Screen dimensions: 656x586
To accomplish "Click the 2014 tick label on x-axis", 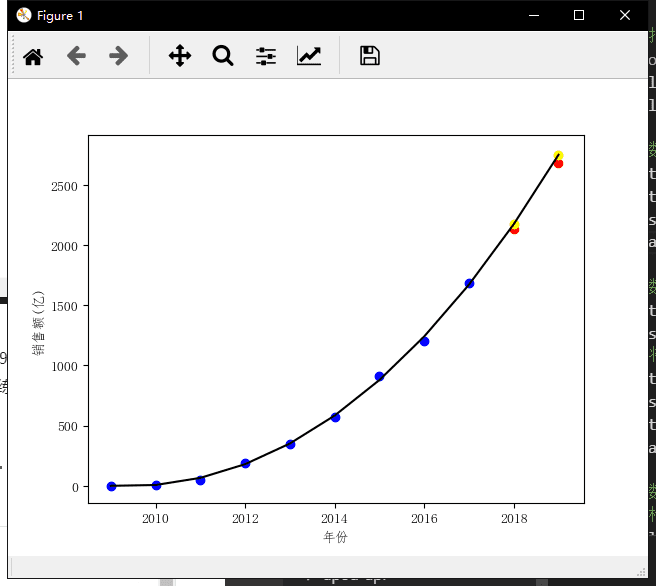I will click(334, 518).
